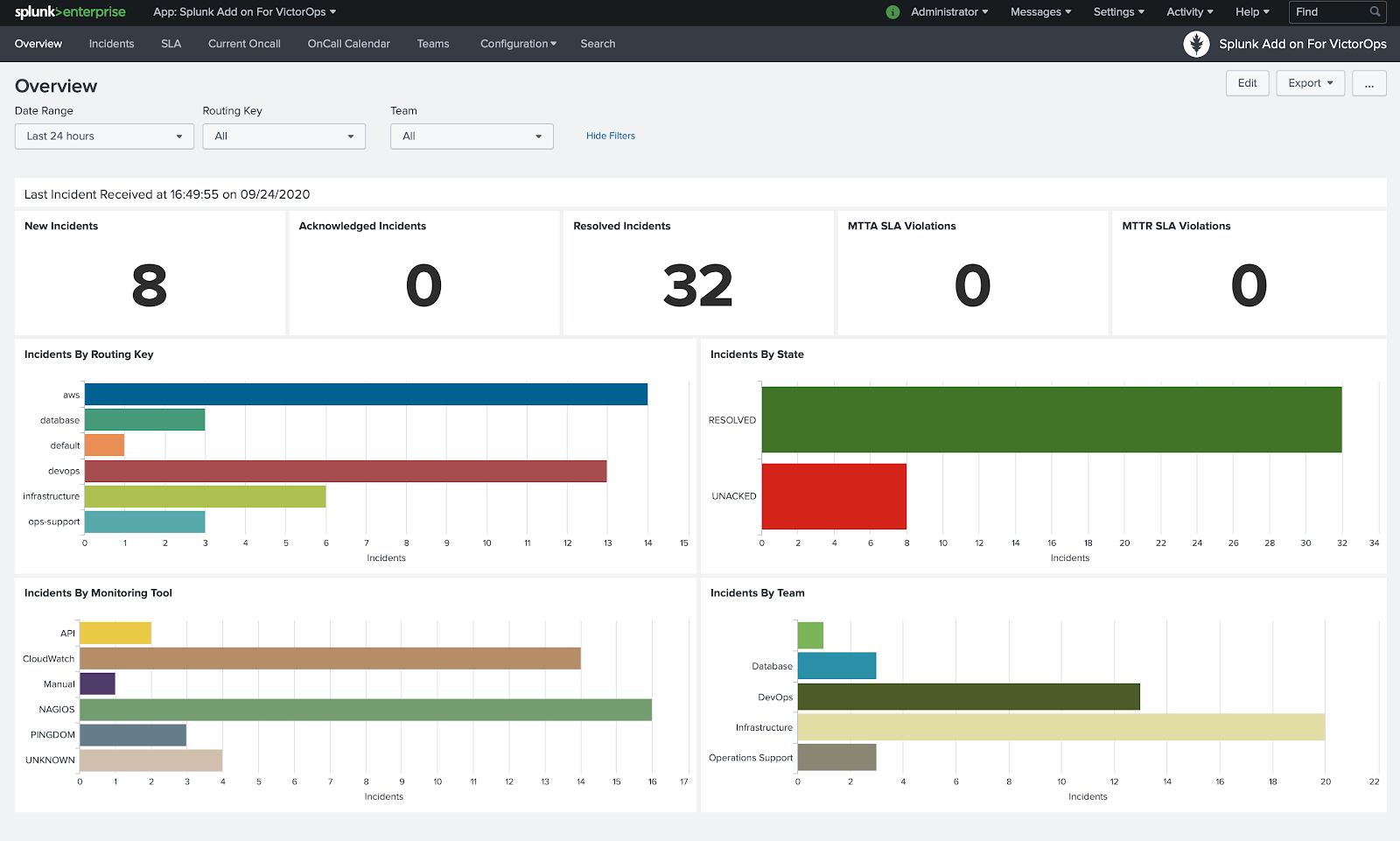
Task: Click the infrastructure routing key bar
Action: pos(205,496)
